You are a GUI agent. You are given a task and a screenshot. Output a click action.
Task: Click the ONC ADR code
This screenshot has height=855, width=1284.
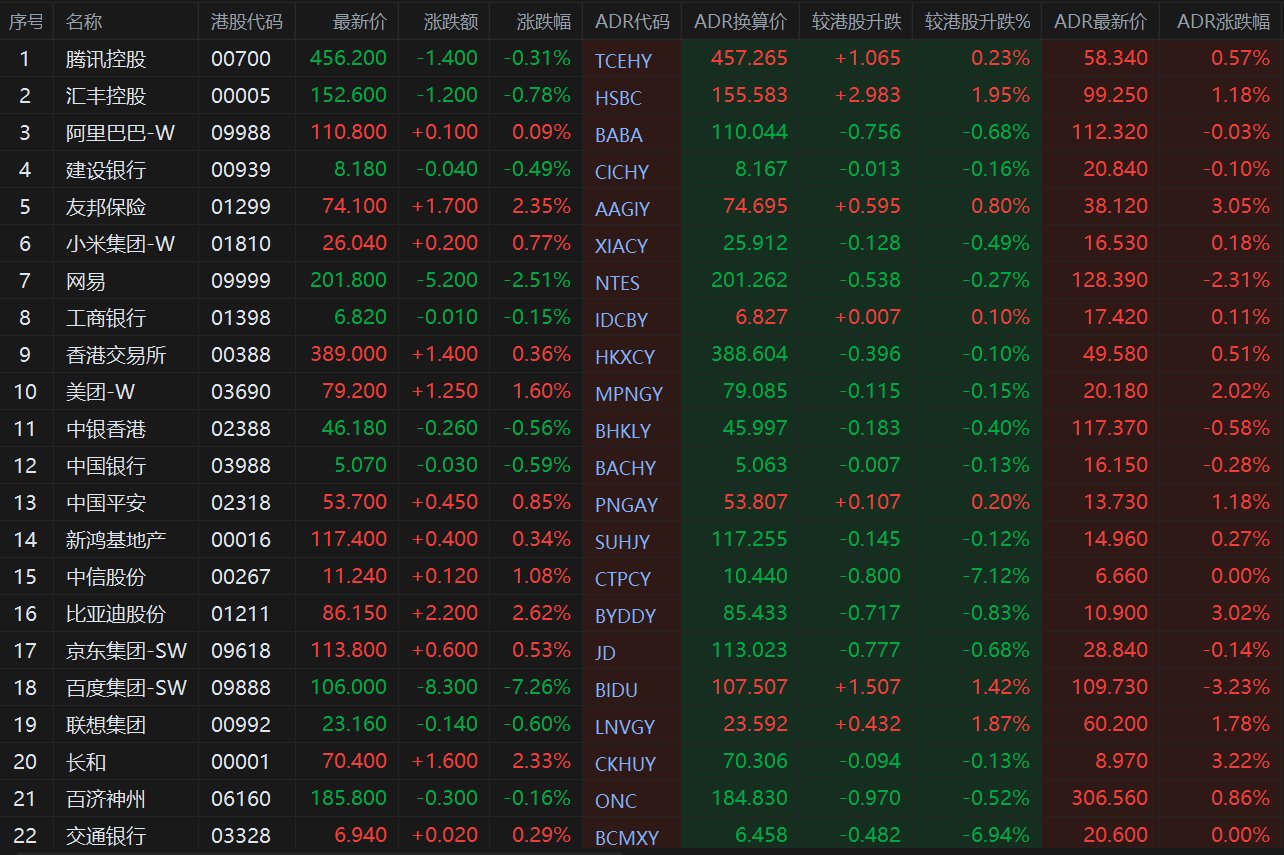click(x=616, y=801)
